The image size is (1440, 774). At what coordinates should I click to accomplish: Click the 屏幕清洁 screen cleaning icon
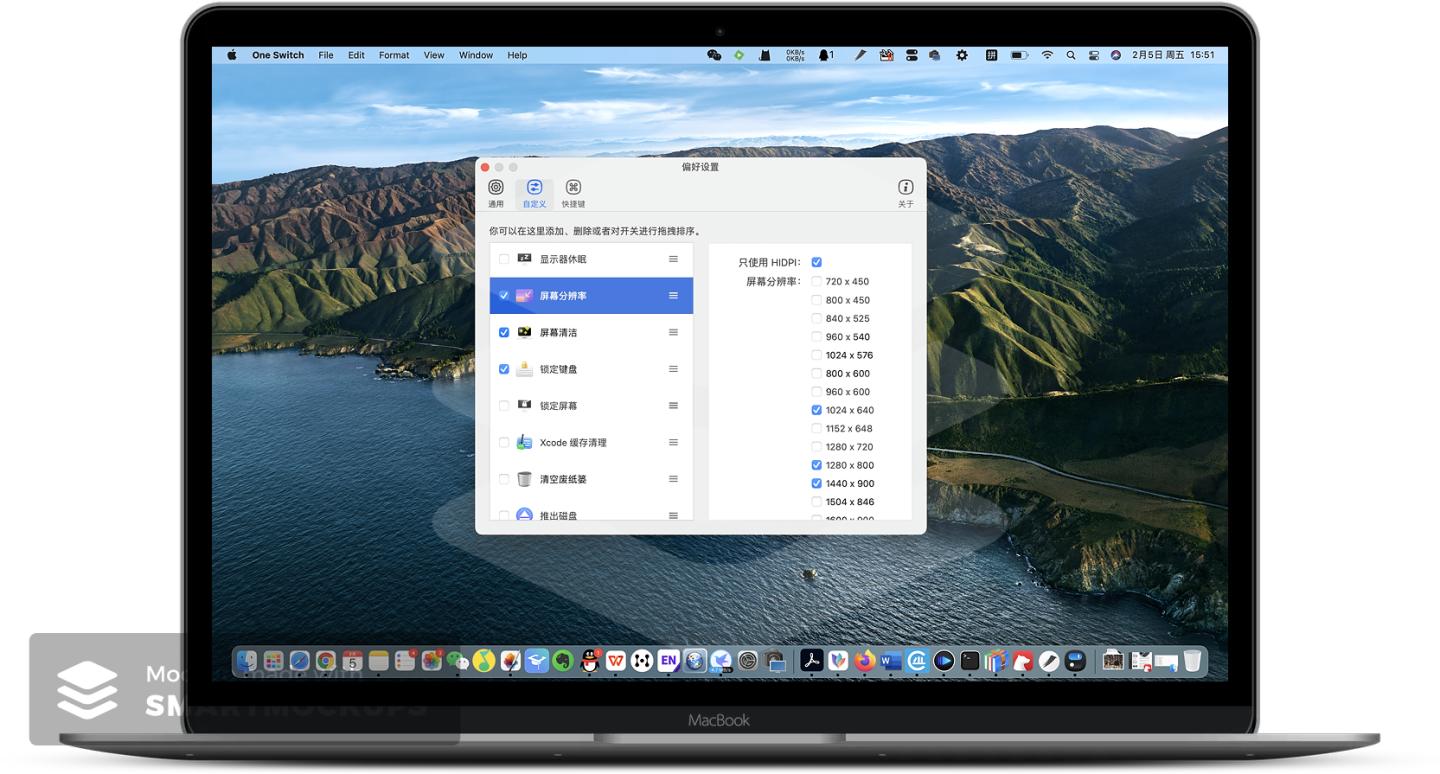pos(524,332)
